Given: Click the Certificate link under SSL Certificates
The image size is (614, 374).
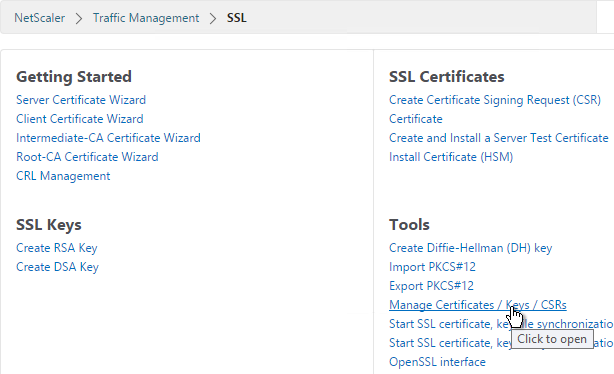Looking at the screenshot, I should pos(415,119).
